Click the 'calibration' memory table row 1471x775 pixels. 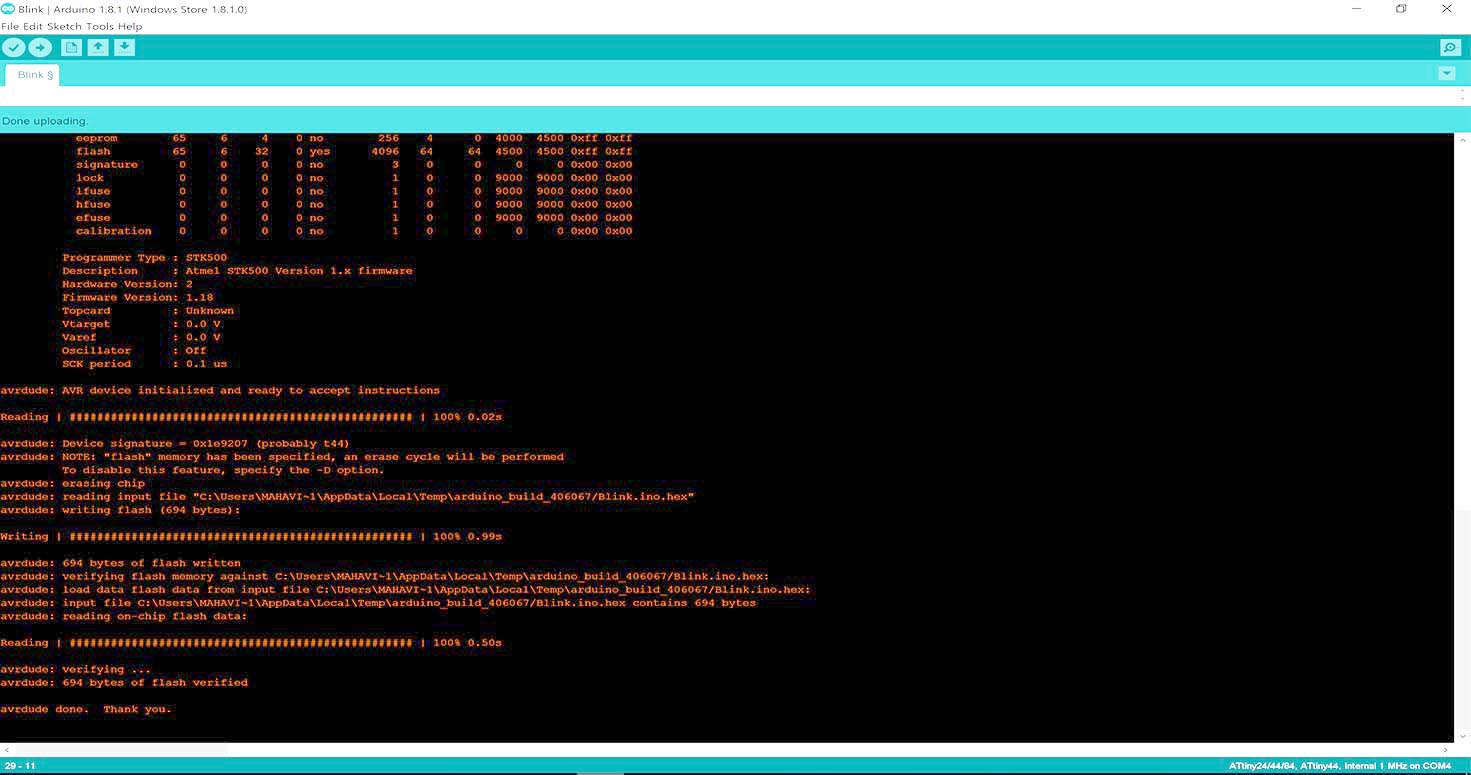pos(354,231)
